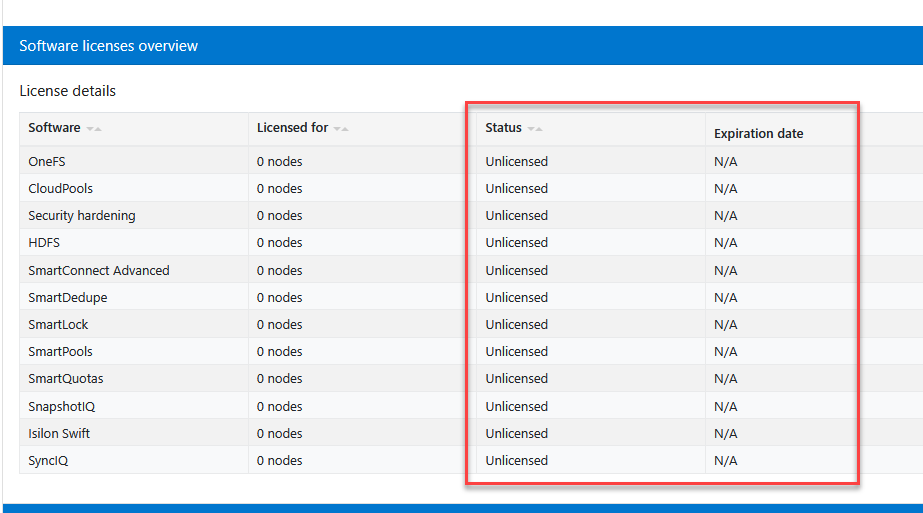This screenshot has height=513, width=923.
Task: Click the SmartConnect Advanced N/A expiration
Action: tap(725, 270)
